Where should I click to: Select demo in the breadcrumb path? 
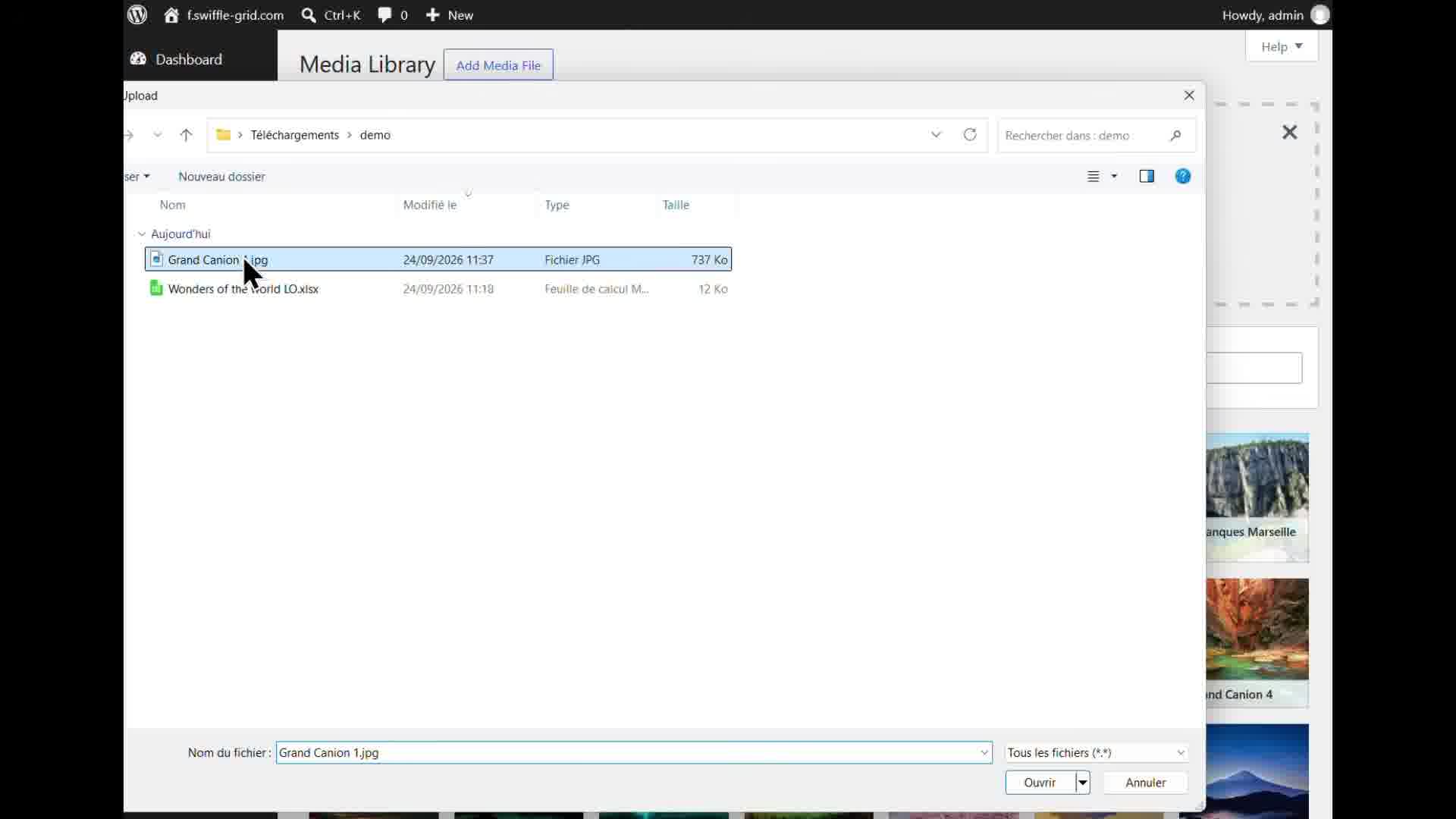[375, 135]
